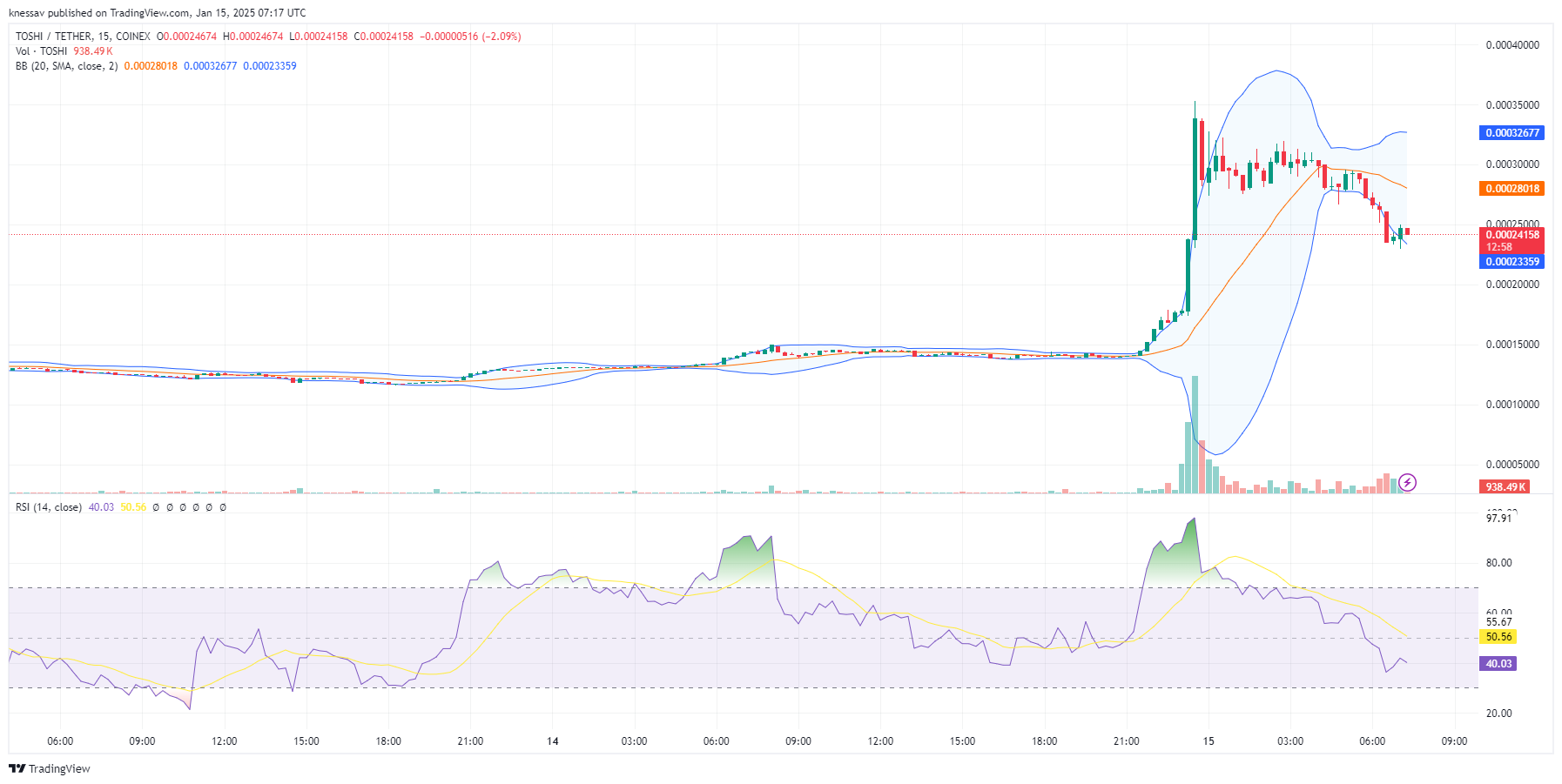Click the red 938.49K volume tag
This screenshot has height=784, width=1562.
1505,487
